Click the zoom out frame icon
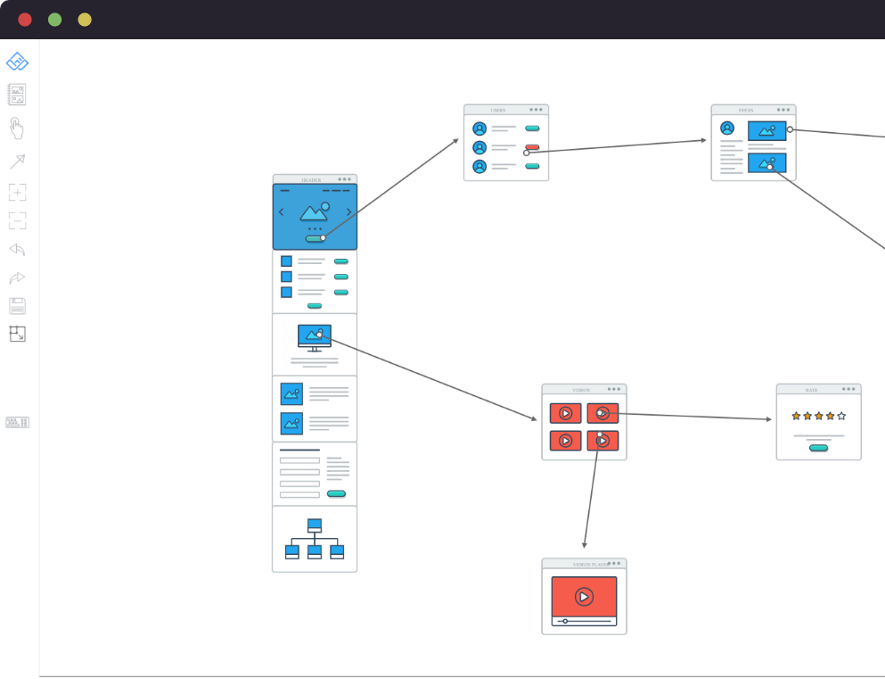 [x=17, y=221]
